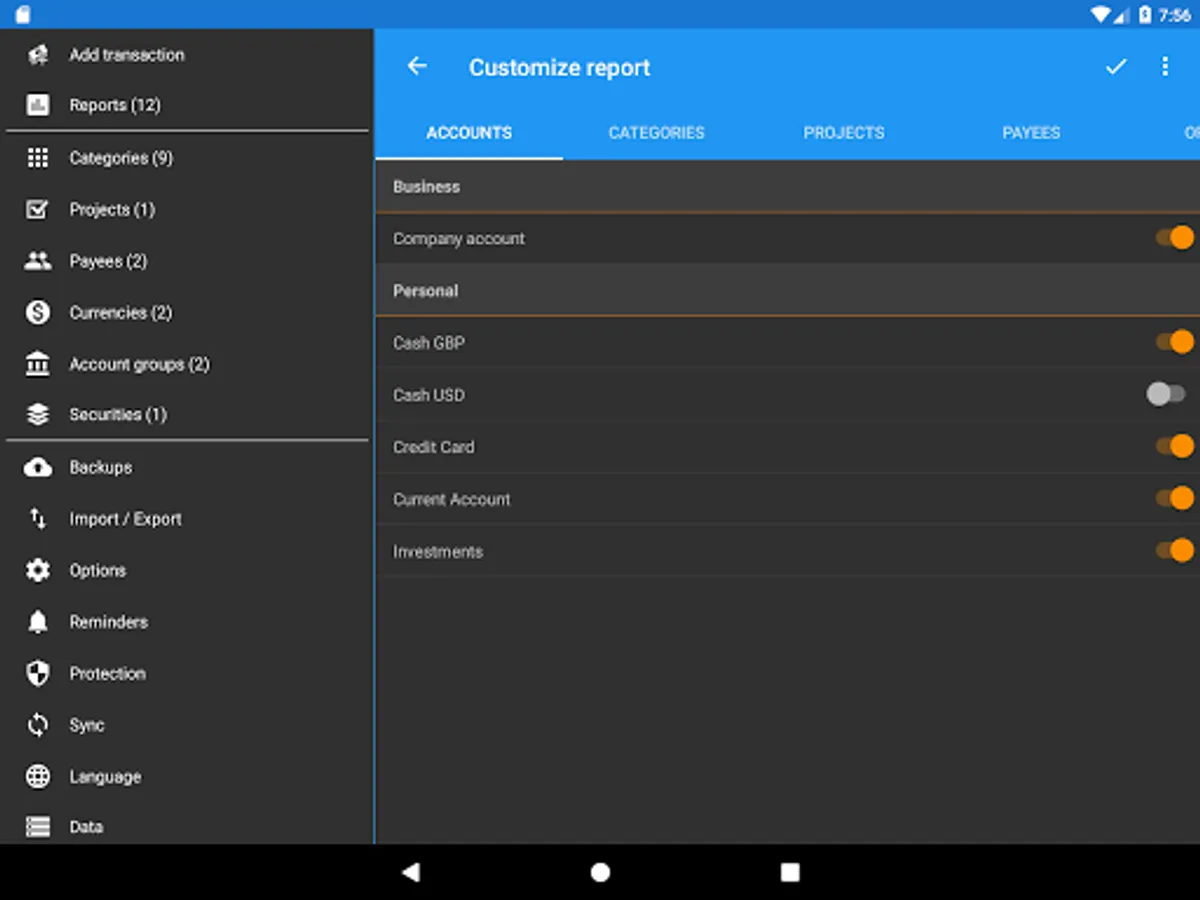Tap the Android back navigation button
The height and width of the screenshot is (900, 1200).
click(x=410, y=872)
